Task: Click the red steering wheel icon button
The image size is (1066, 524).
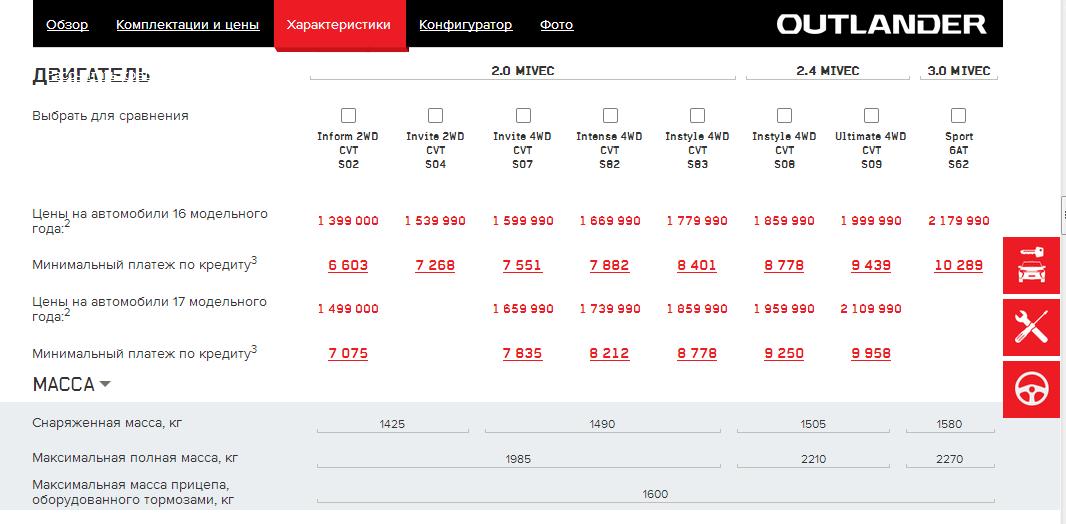Action: [x=1031, y=389]
